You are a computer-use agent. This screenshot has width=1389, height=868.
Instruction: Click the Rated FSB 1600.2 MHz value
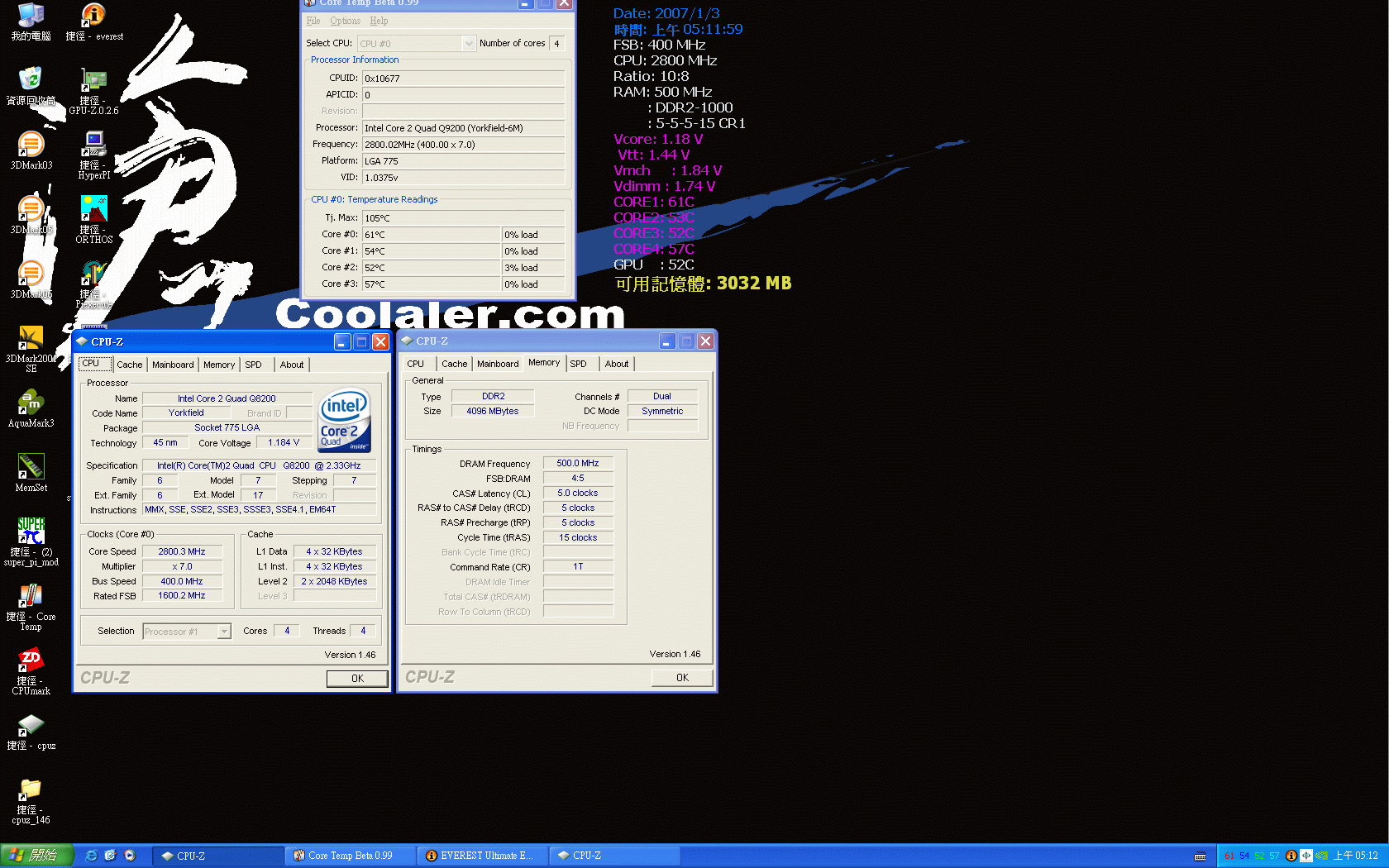coord(182,596)
